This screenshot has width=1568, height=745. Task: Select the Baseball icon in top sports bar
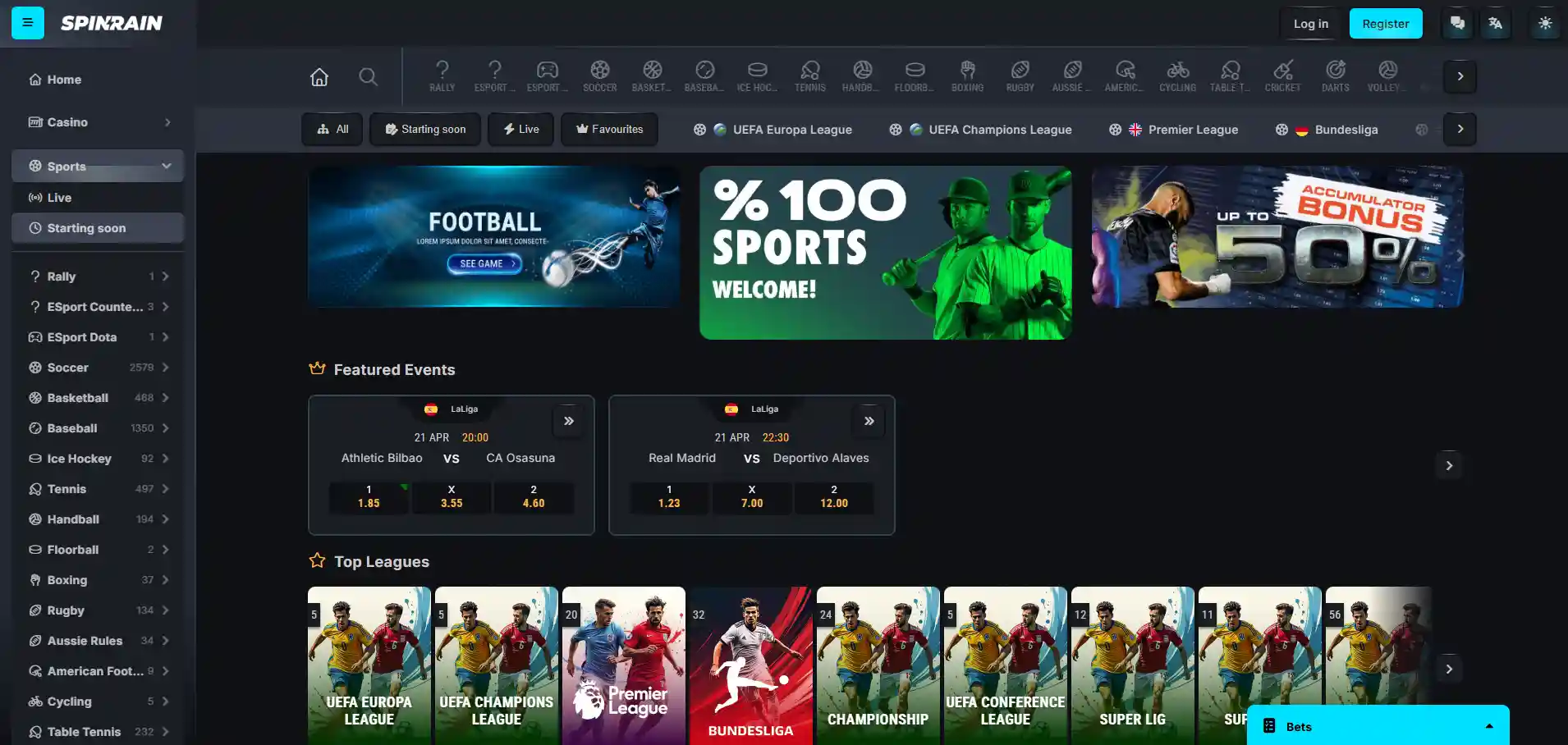pyautogui.click(x=704, y=76)
